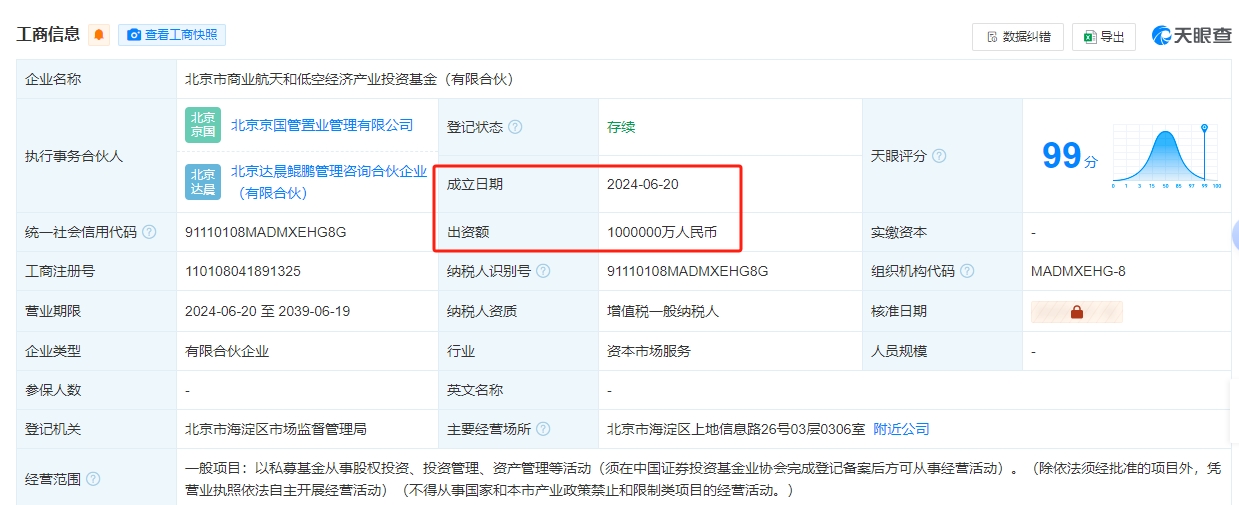Click 资本市场服务 industry value

click(649, 351)
